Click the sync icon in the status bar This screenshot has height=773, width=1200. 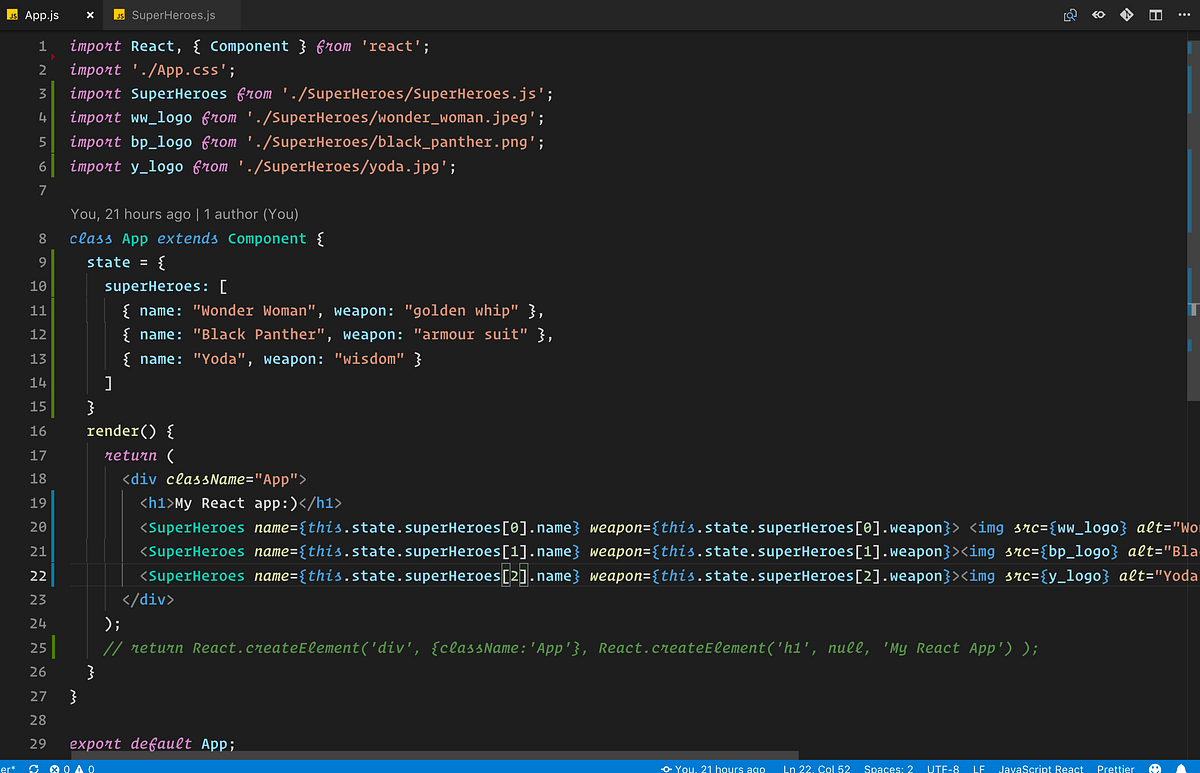click(x=33, y=768)
